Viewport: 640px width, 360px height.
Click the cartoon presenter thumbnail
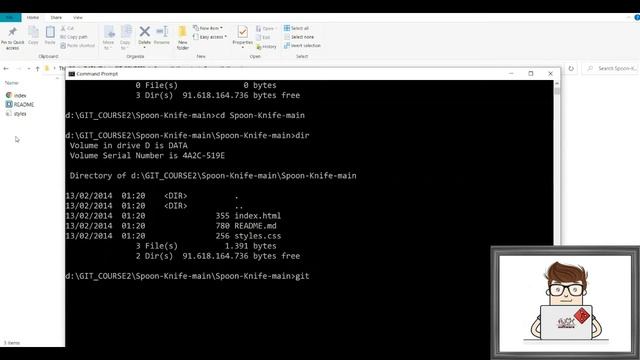click(x=565, y=303)
